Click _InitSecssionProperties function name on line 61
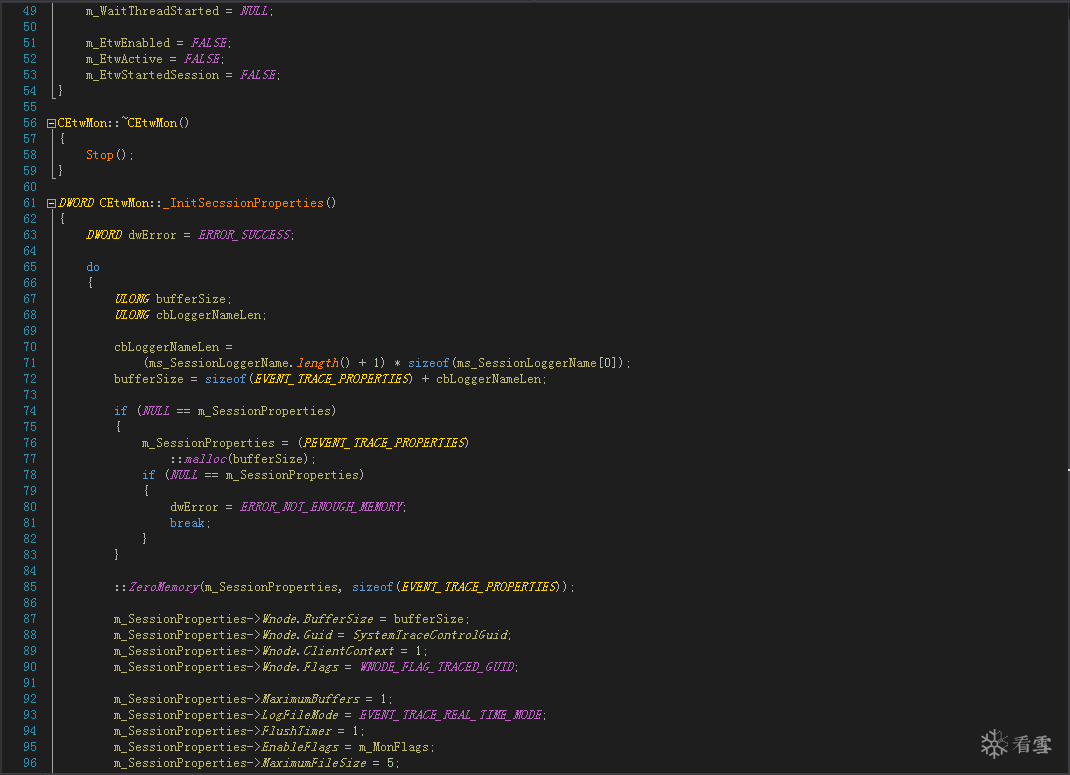1070x775 pixels. (x=244, y=203)
